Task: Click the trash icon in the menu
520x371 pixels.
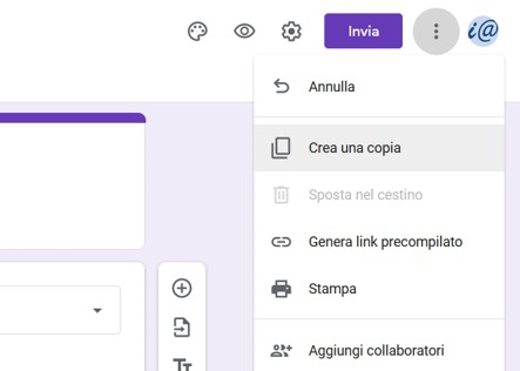Action: (x=281, y=194)
